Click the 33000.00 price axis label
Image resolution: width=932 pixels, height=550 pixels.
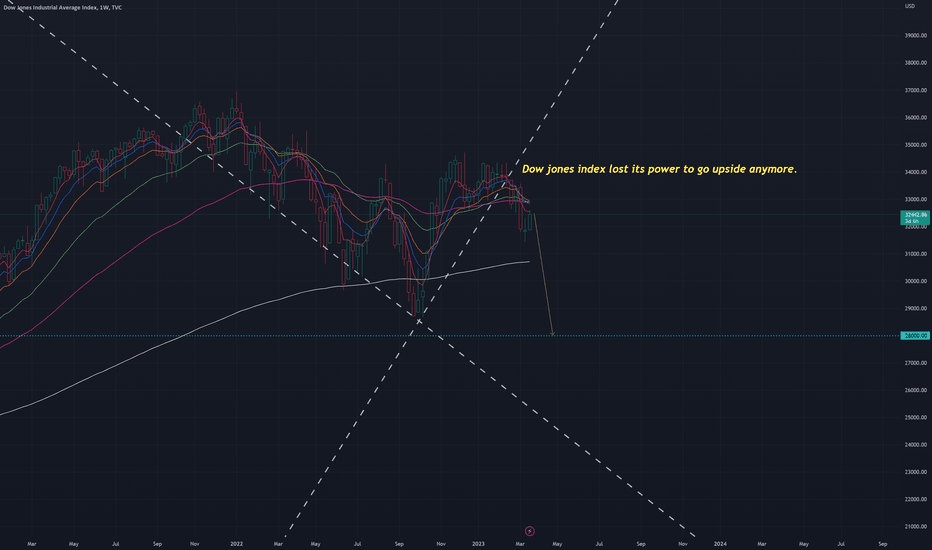click(915, 199)
